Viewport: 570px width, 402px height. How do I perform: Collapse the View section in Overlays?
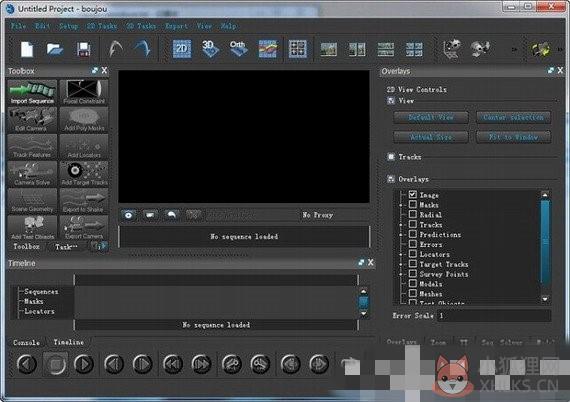(x=391, y=101)
